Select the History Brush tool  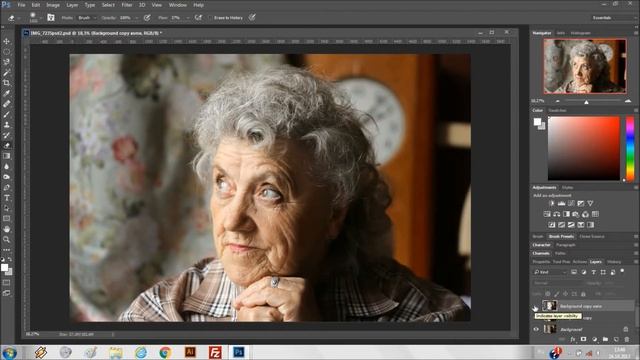[x=7, y=135]
